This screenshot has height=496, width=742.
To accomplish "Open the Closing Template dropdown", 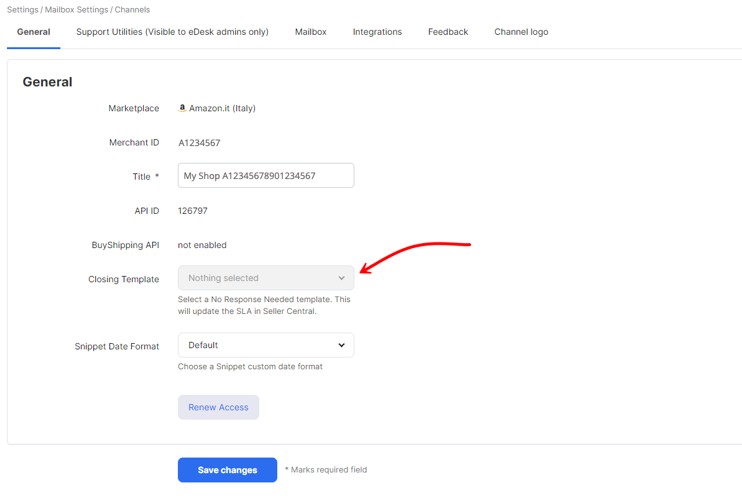I will pyautogui.click(x=266, y=278).
